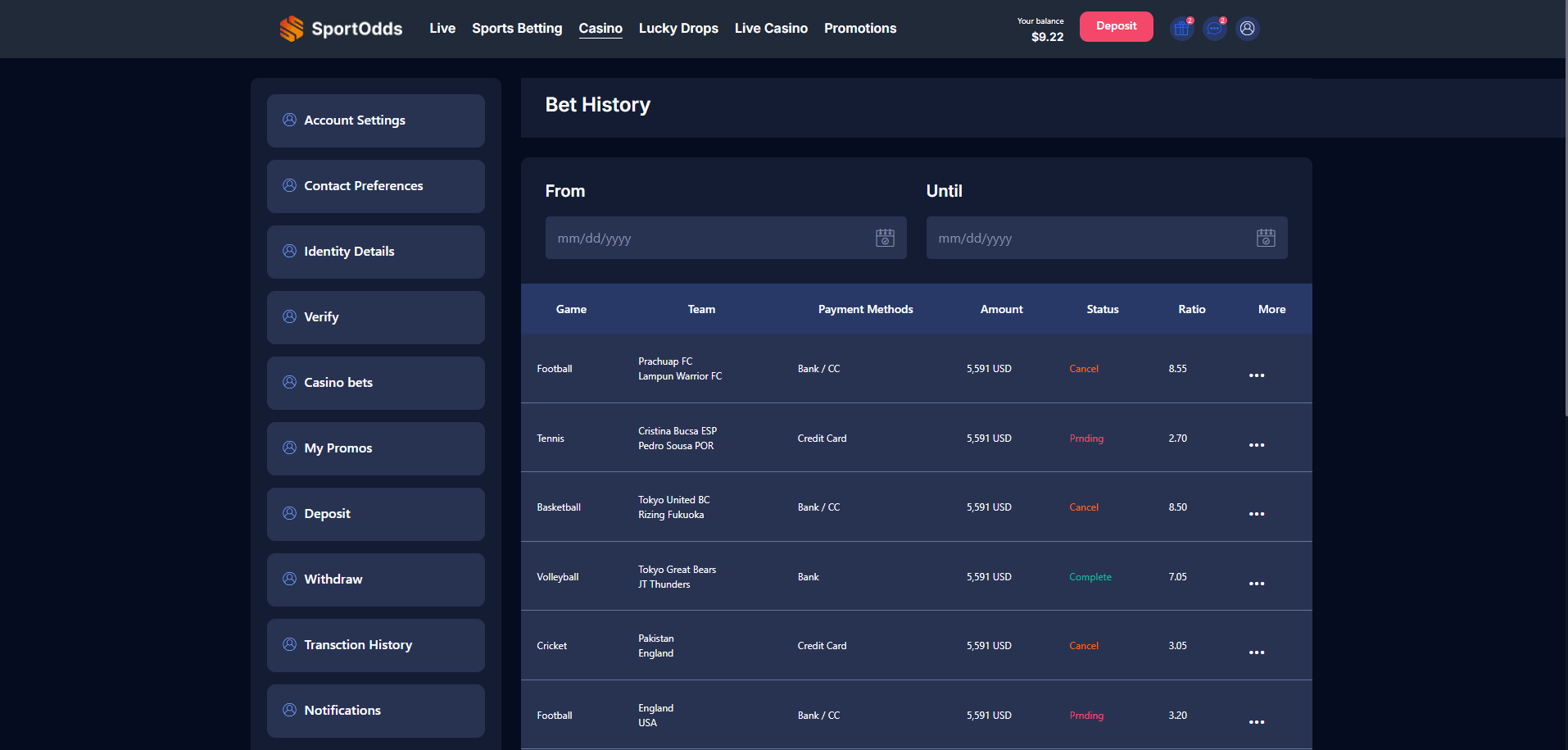Open the Verify sidebar section
Viewport: 1568px width, 750px height.
376,317
